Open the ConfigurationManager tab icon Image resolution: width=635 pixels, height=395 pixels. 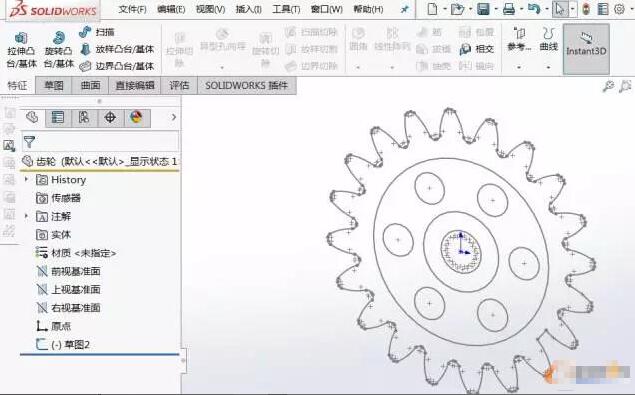click(x=84, y=117)
